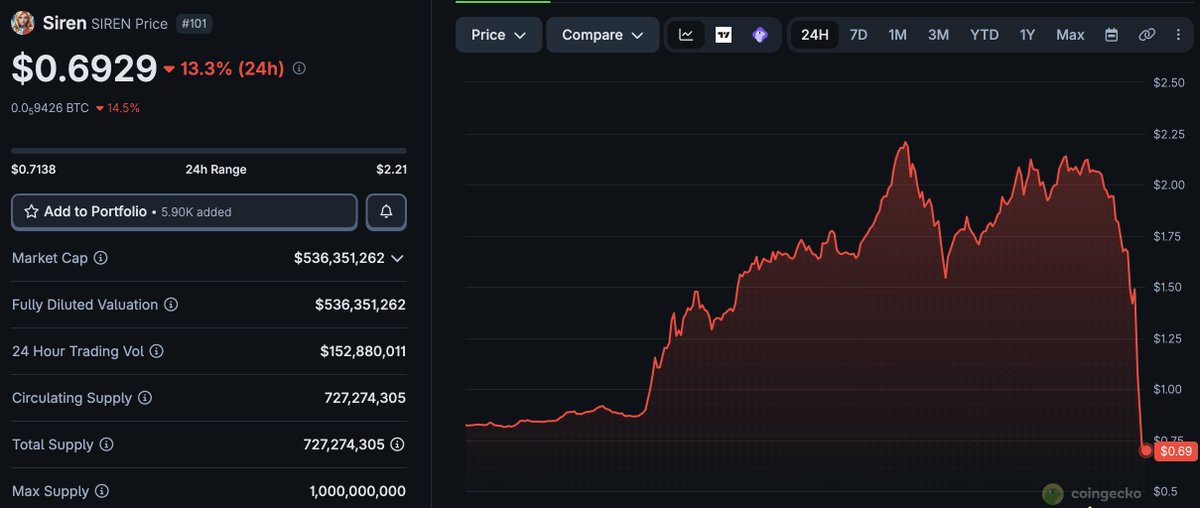Click the $0.7138 range low value
1200x508 pixels.
[x=33, y=170]
